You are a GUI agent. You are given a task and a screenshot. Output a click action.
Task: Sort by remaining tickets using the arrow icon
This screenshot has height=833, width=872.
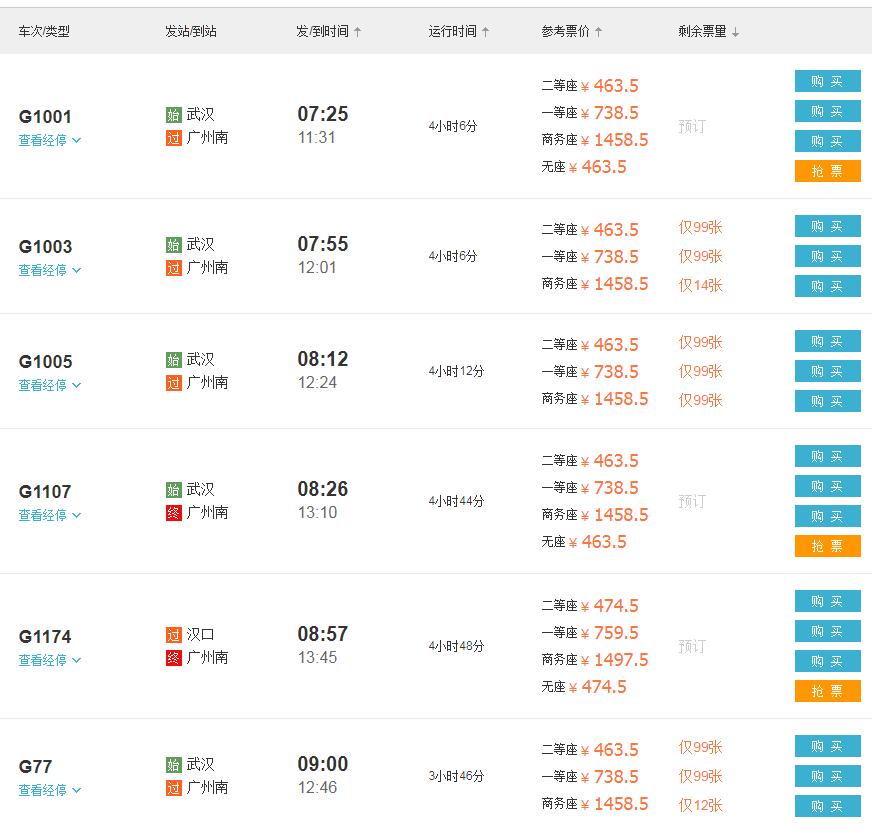pos(735,32)
